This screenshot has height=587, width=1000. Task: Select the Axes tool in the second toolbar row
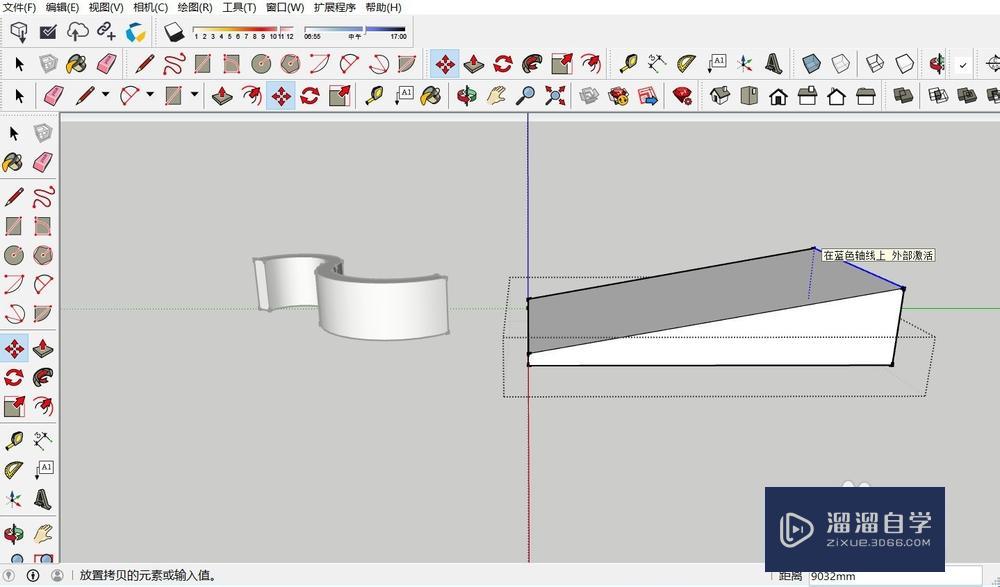(744, 64)
